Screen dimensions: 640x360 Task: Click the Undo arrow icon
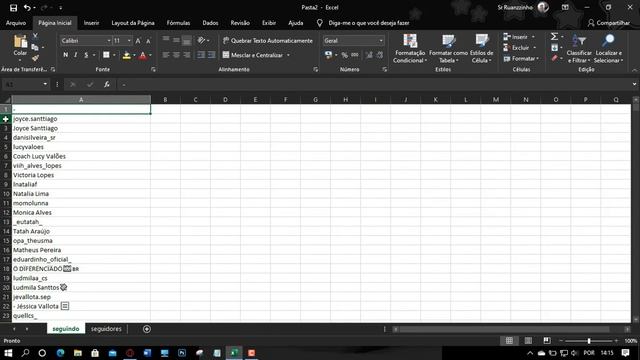pyautogui.click(x=27, y=8)
